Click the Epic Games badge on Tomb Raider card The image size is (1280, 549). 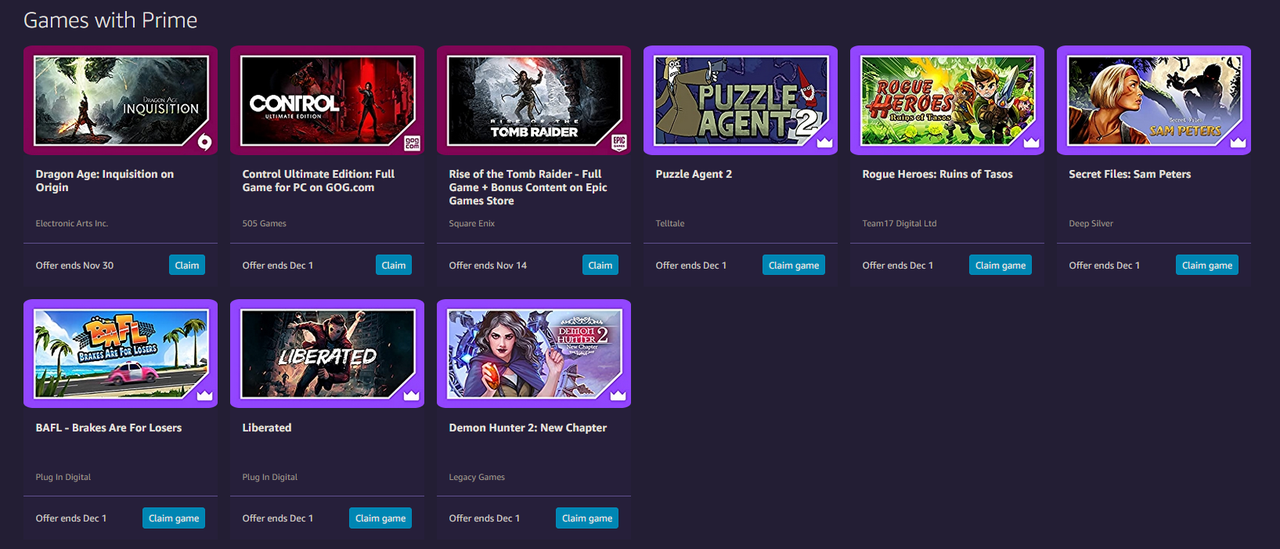point(618,142)
